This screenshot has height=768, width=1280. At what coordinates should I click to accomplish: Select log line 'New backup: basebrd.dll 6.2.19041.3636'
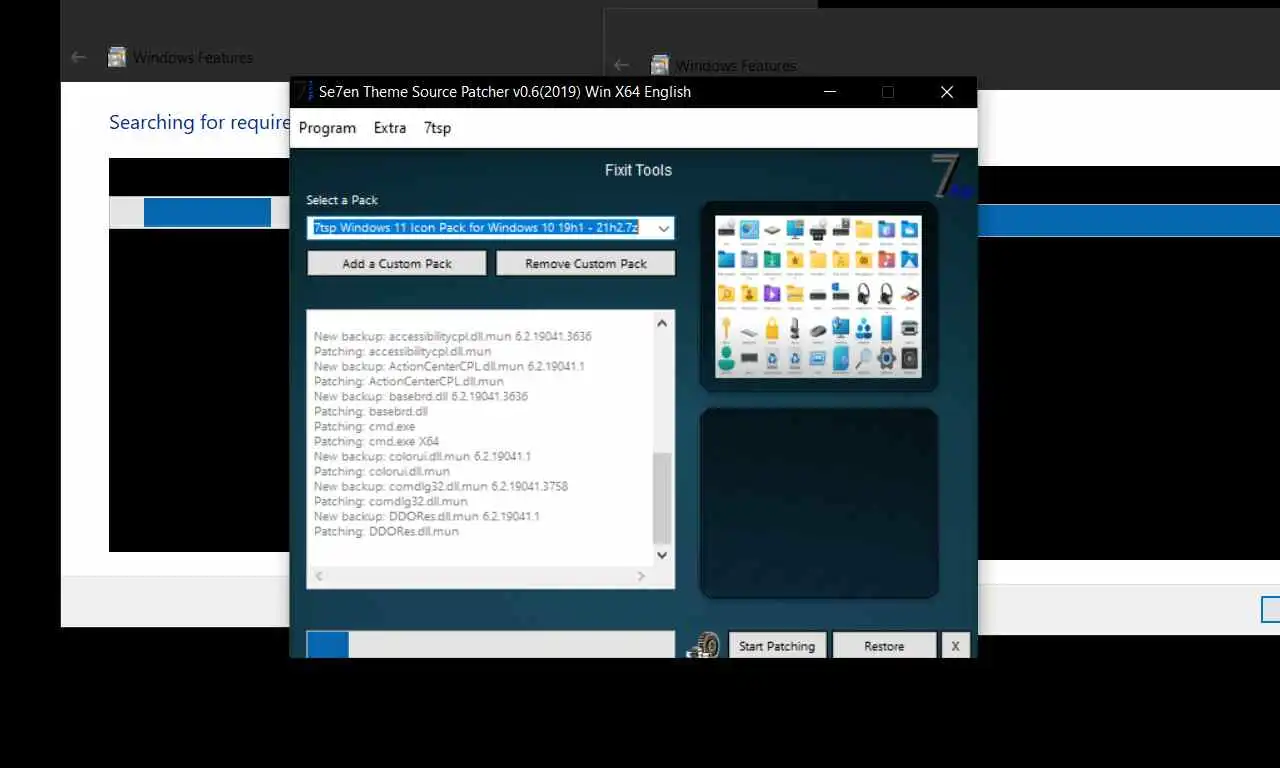point(420,397)
